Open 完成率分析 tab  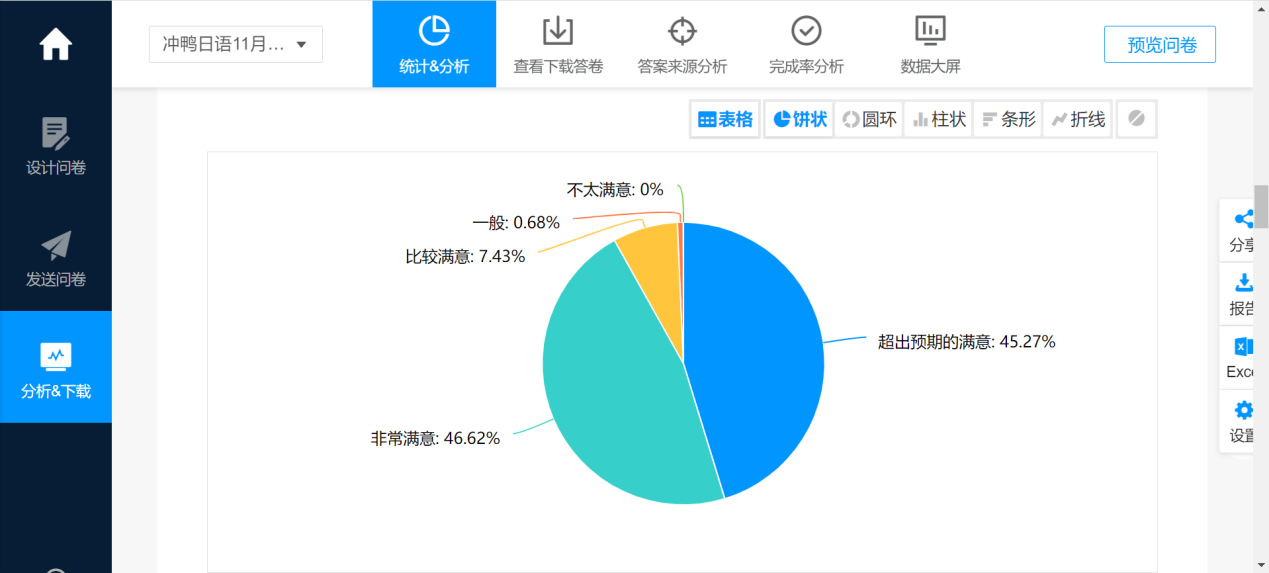806,44
